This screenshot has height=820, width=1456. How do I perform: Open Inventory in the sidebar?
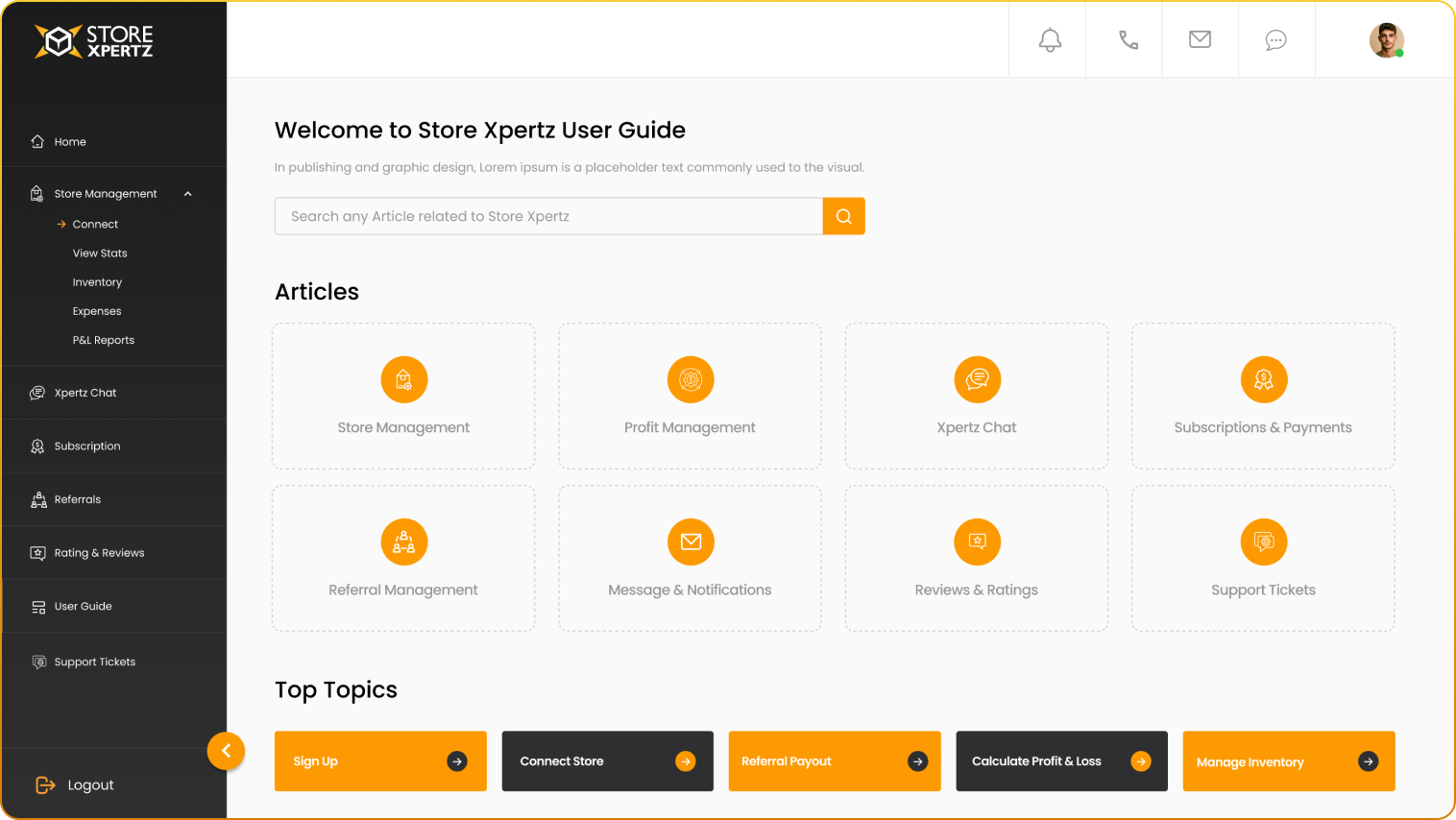(97, 282)
